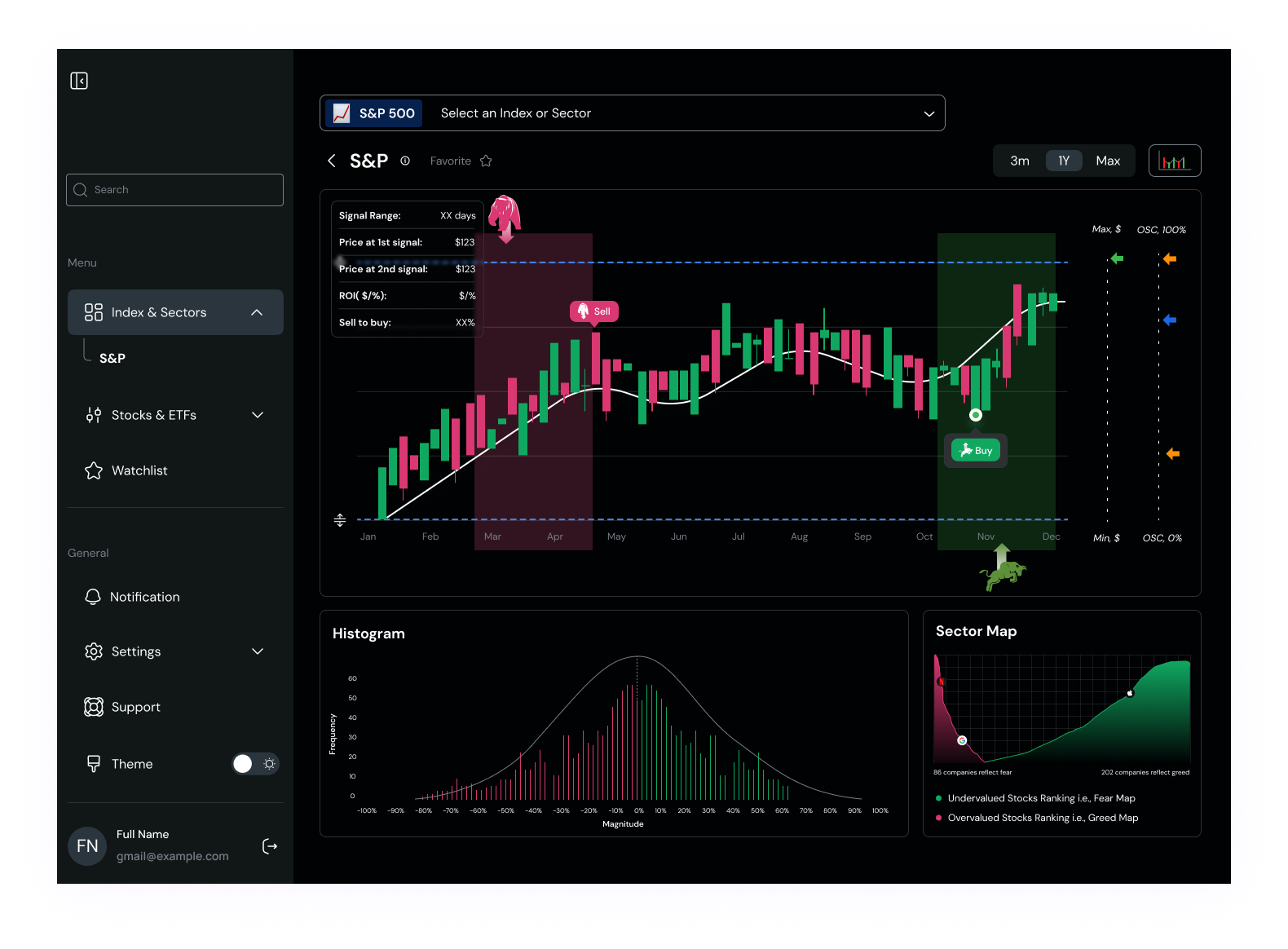The height and width of the screenshot is (949, 1288).
Task: Click the buy point circle marker
Action: [975, 415]
